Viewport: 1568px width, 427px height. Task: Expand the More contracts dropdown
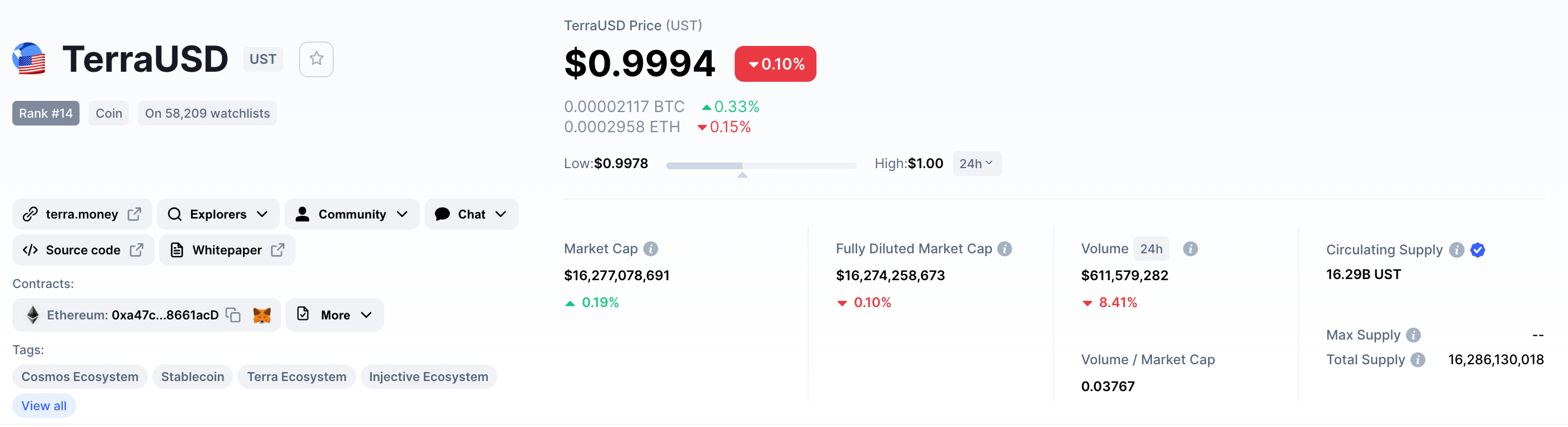coord(335,315)
